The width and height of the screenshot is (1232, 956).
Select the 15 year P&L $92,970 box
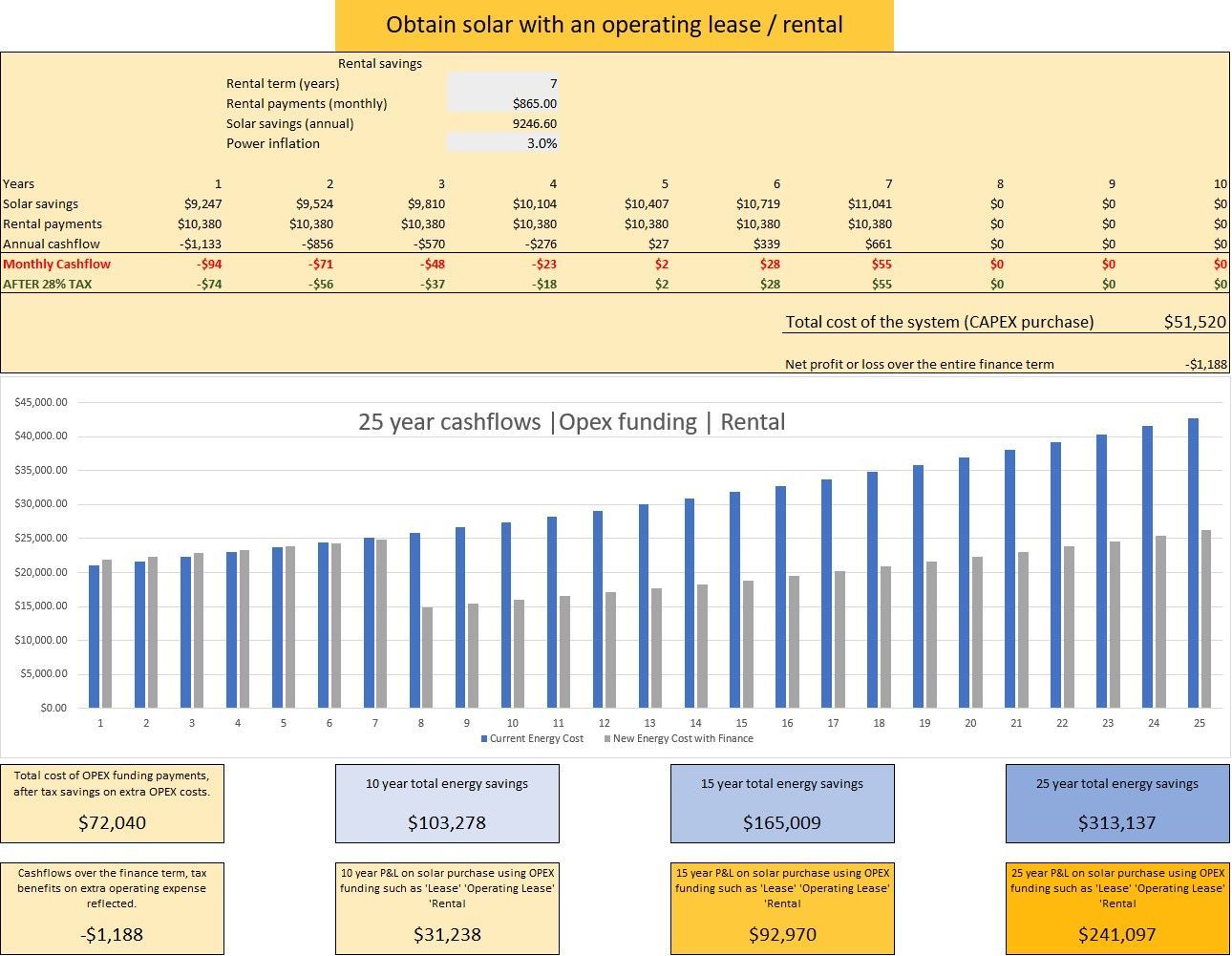782,908
